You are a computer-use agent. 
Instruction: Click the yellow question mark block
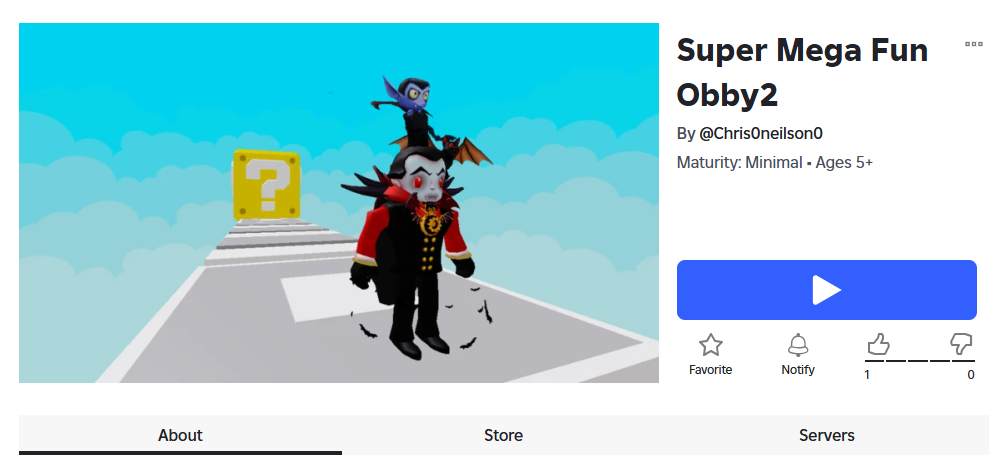tap(266, 185)
